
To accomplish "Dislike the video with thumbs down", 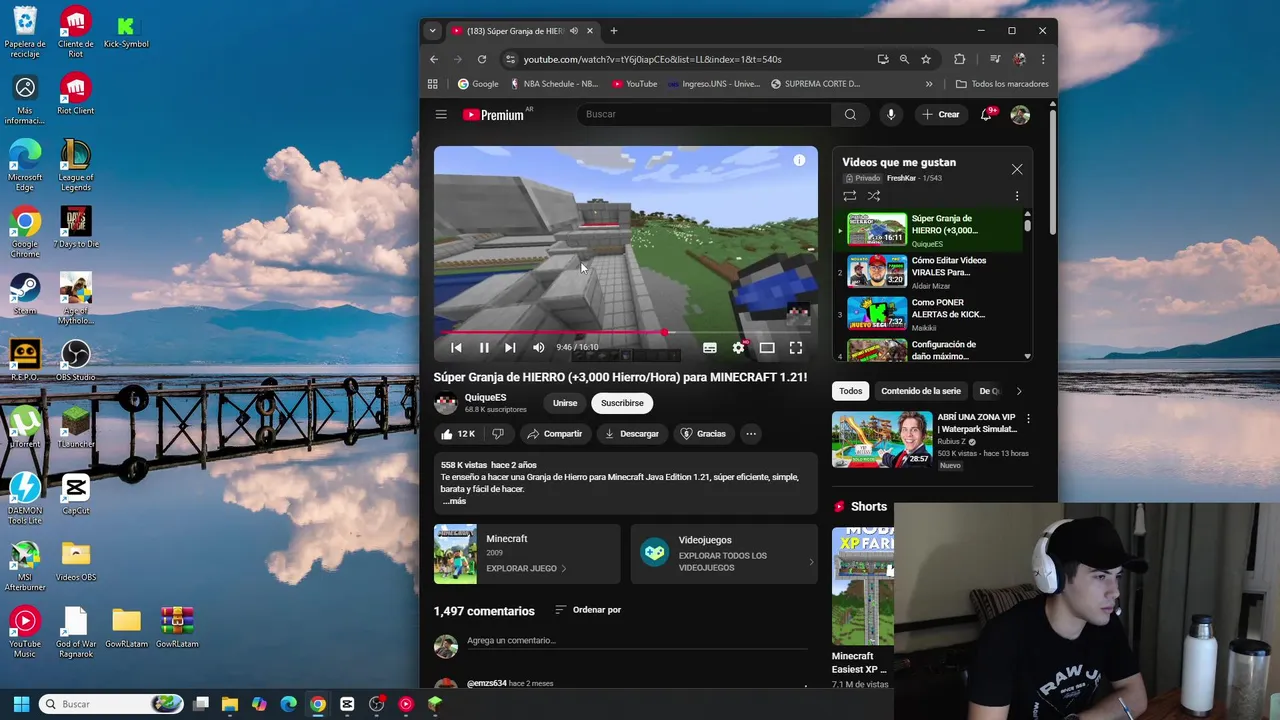I will 497,434.
